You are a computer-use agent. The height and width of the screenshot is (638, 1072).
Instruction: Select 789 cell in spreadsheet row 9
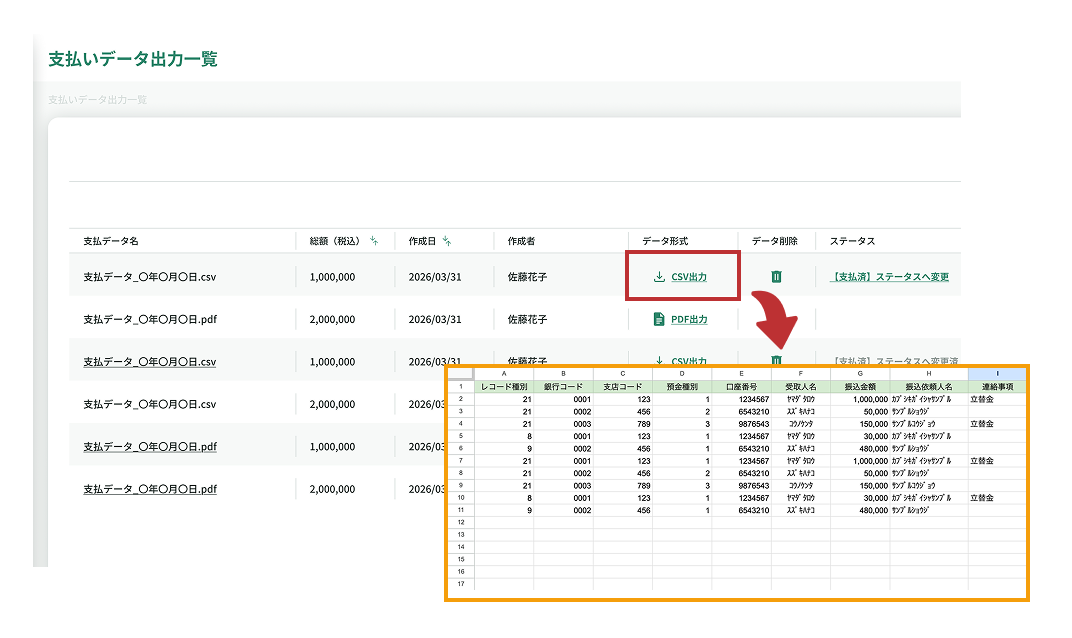coord(623,486)
